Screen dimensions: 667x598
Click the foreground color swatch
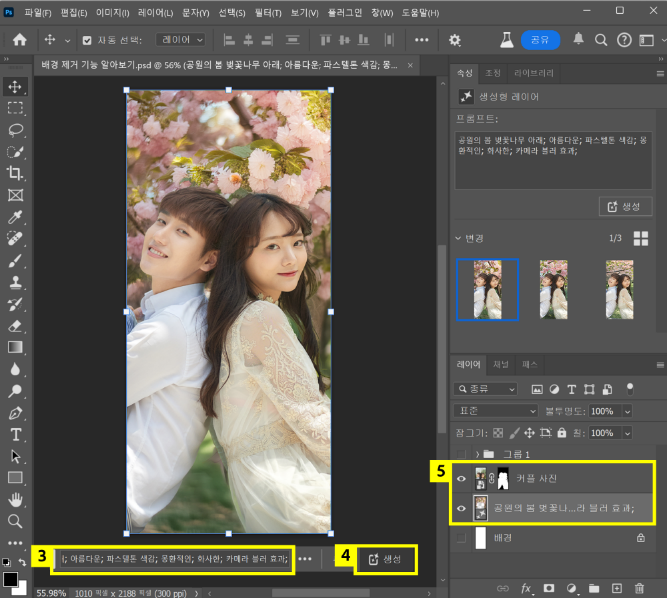[x=11, y=580]
